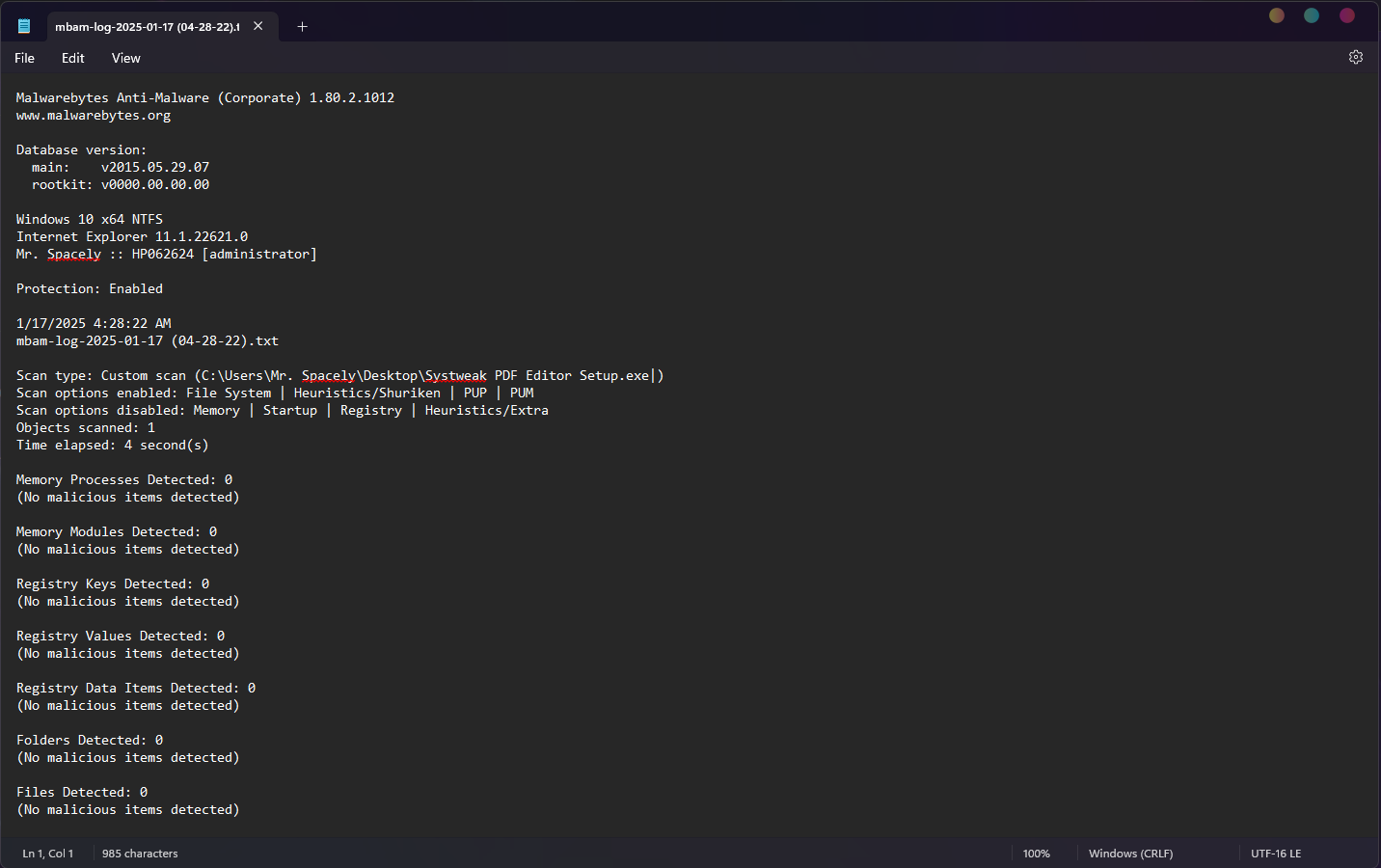Viewport: 1381px width, 868px height.
Task: Click the Protection: Enabled line
Action: click(x=90, y=289)
